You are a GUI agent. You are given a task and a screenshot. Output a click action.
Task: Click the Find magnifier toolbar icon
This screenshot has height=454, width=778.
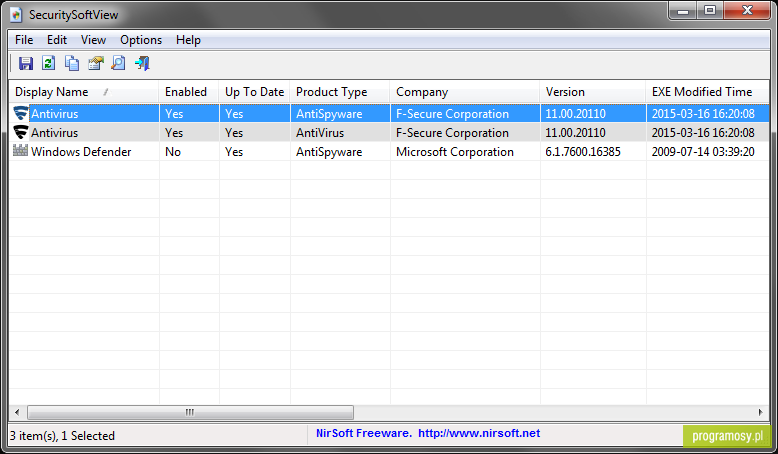[119, 63]
